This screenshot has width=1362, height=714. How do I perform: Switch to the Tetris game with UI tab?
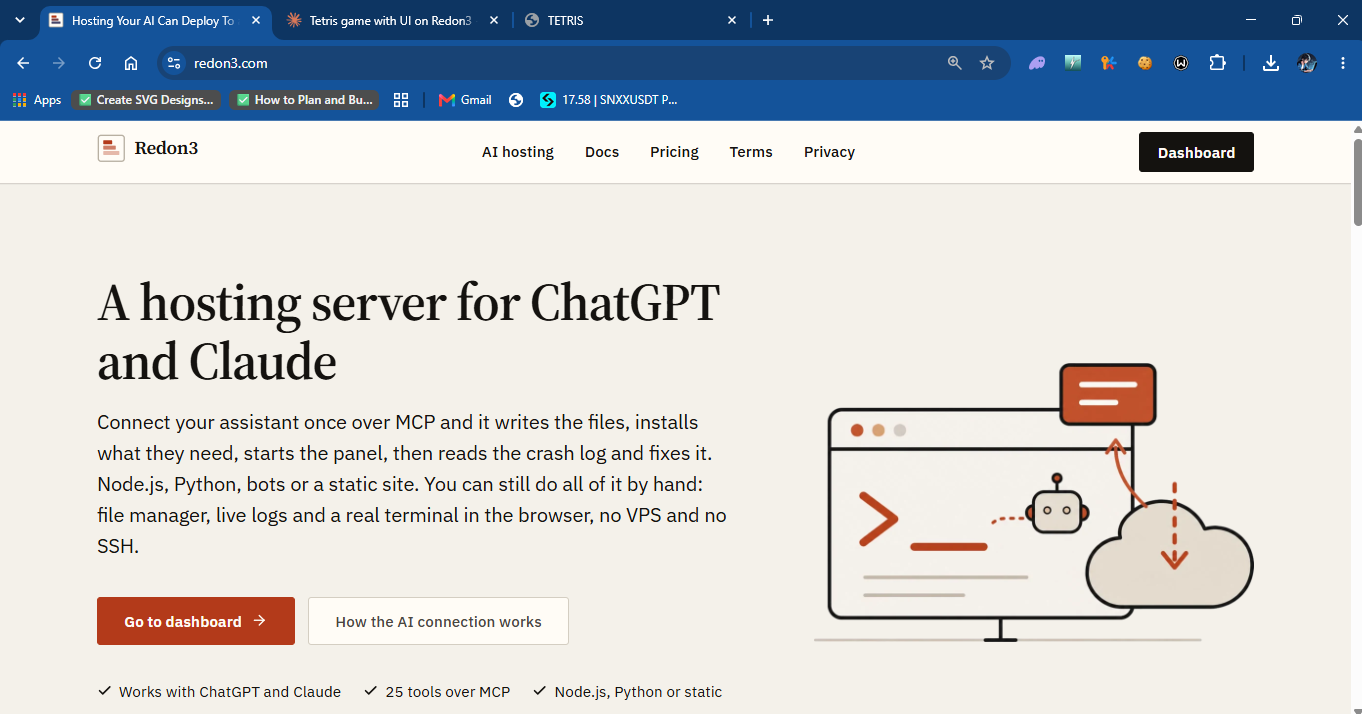coord(392,20)
